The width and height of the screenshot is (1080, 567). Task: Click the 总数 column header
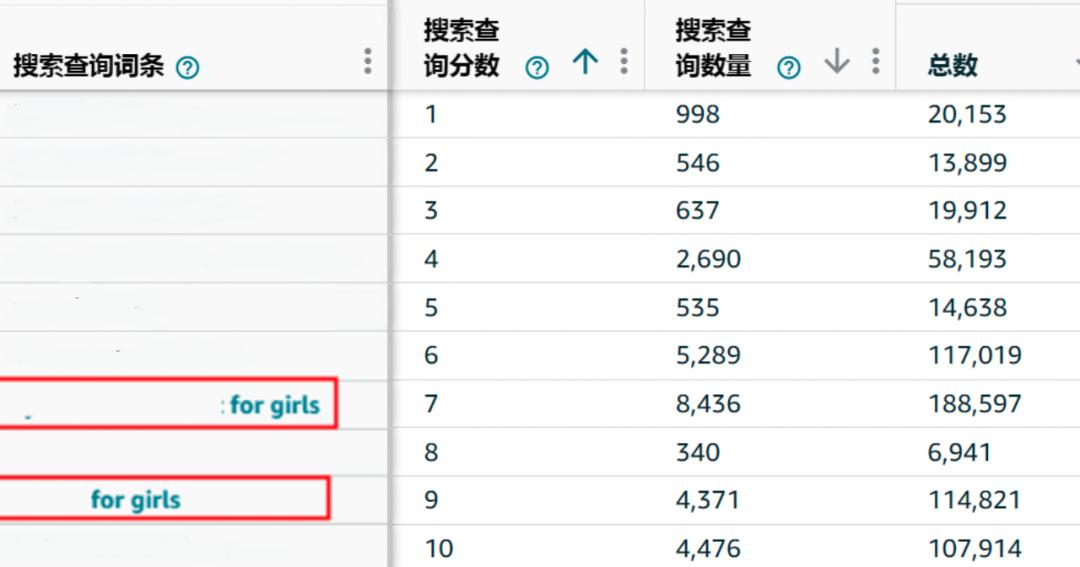coord(953,65)
